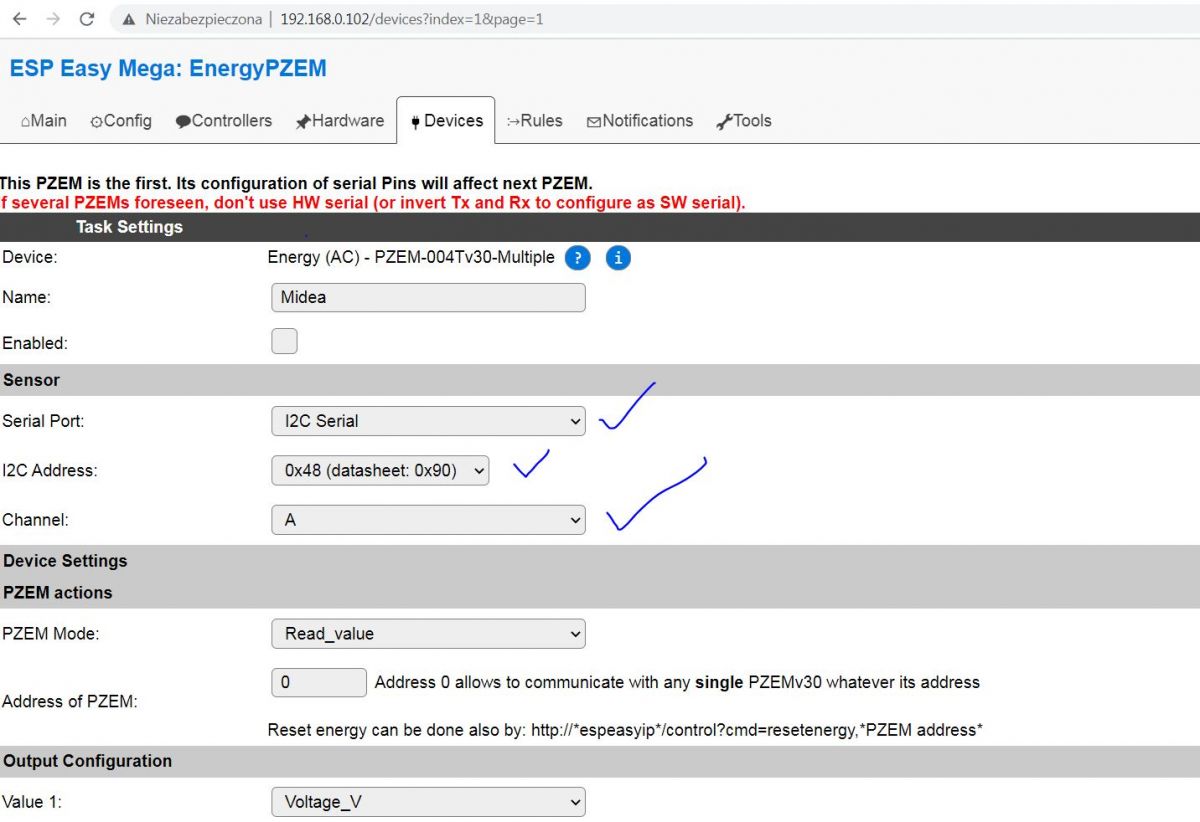Image resolution: width=1200 pixels, height=822 pixels.
Task: Click the ESP Easy Mega: EnergyPZEM title
Action: (168, 69)
